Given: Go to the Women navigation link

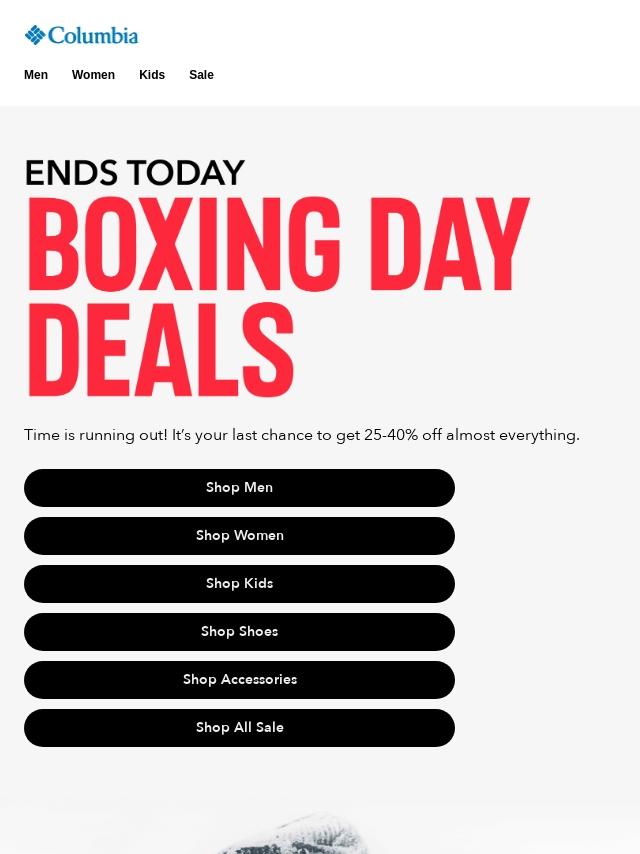Looking at the screenshot, I should coord(93,75).
